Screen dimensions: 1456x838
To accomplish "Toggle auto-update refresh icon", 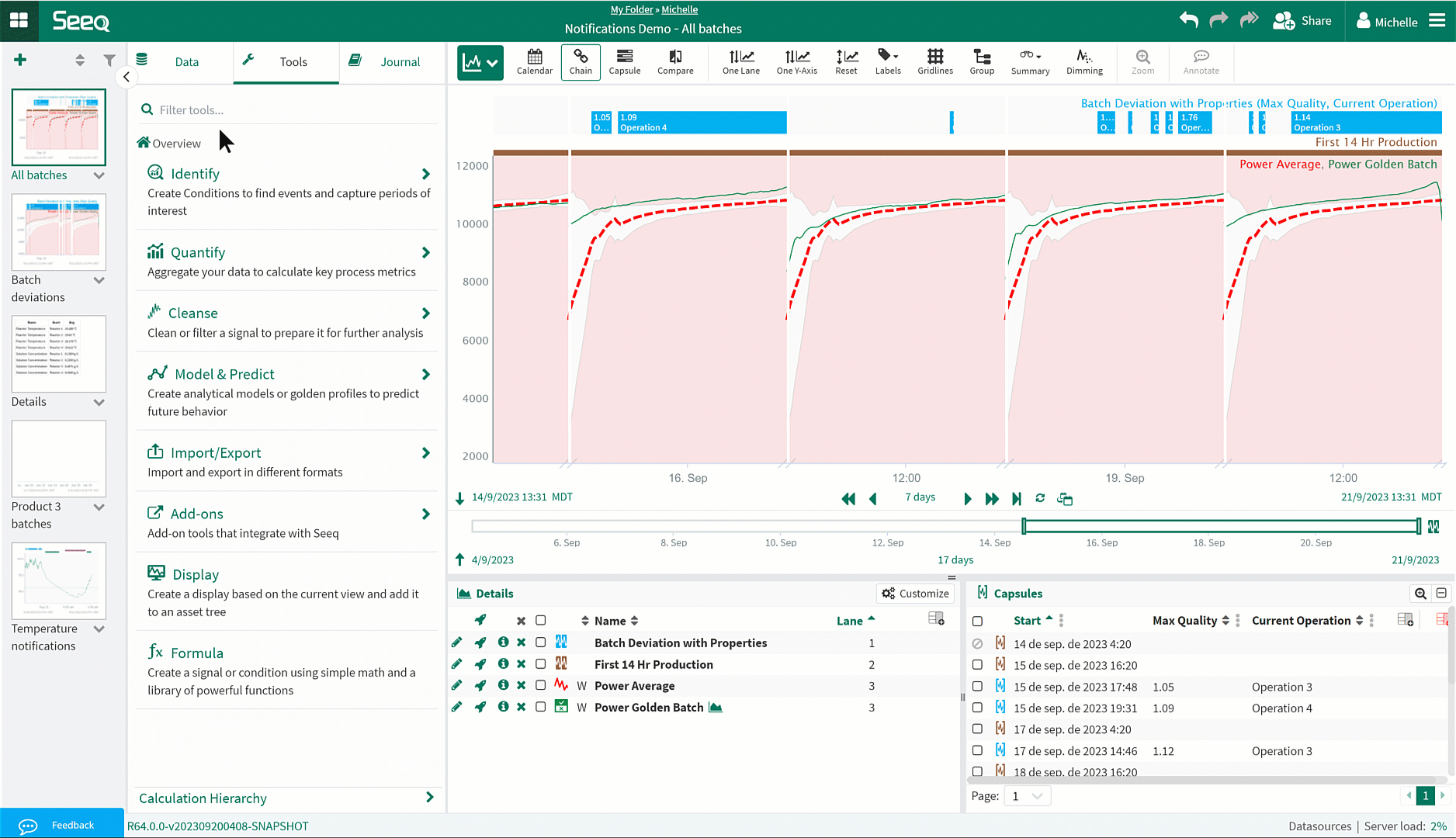I will click(x=1040, y=498).
